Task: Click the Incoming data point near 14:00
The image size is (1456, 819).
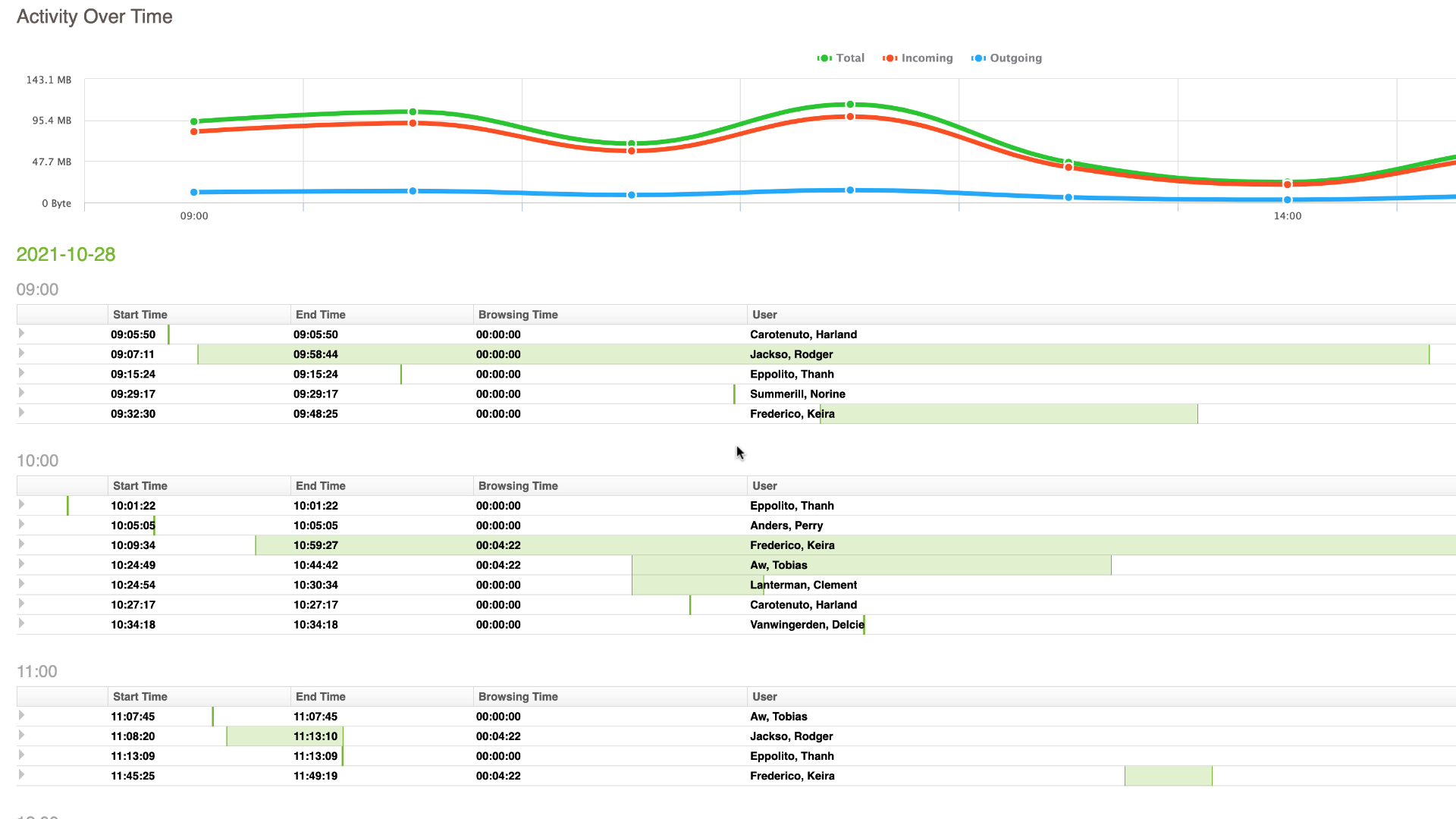Action: (1287, 184)
